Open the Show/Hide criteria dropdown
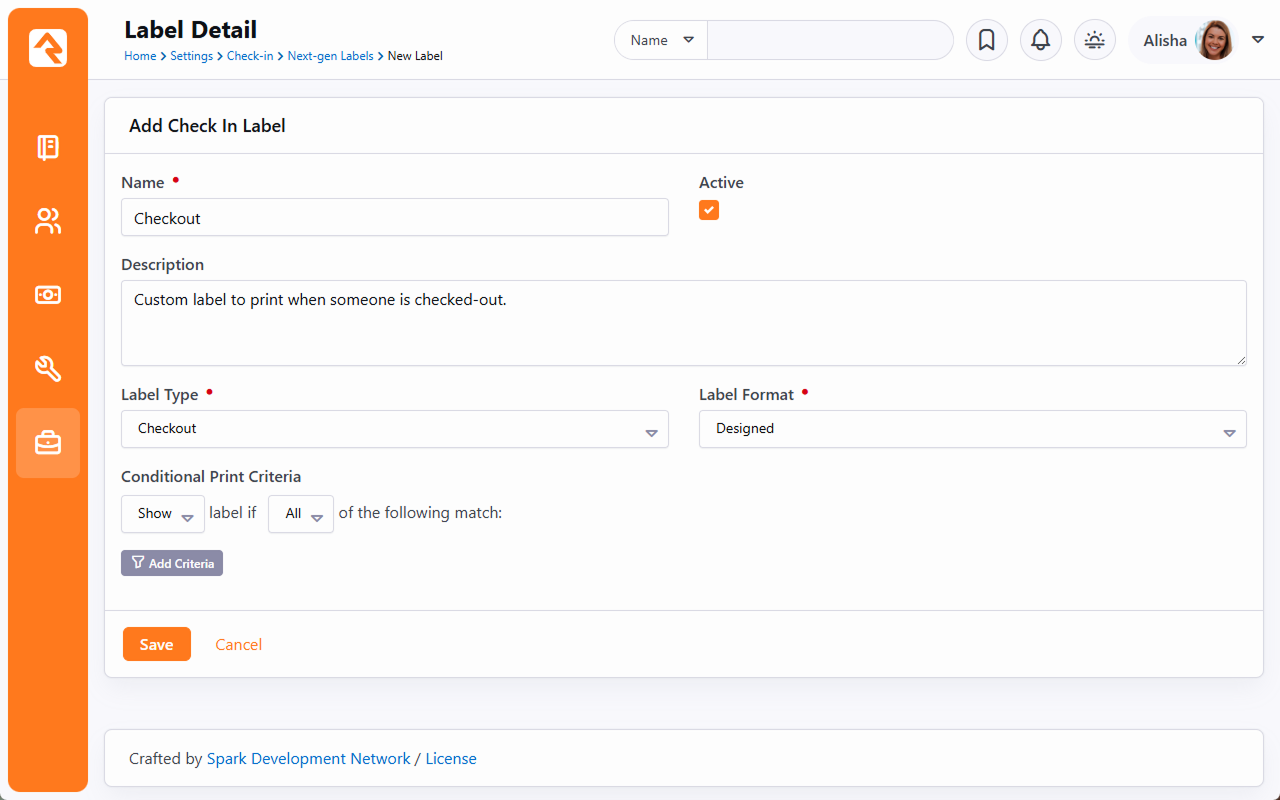 click(x=163, y=514)
